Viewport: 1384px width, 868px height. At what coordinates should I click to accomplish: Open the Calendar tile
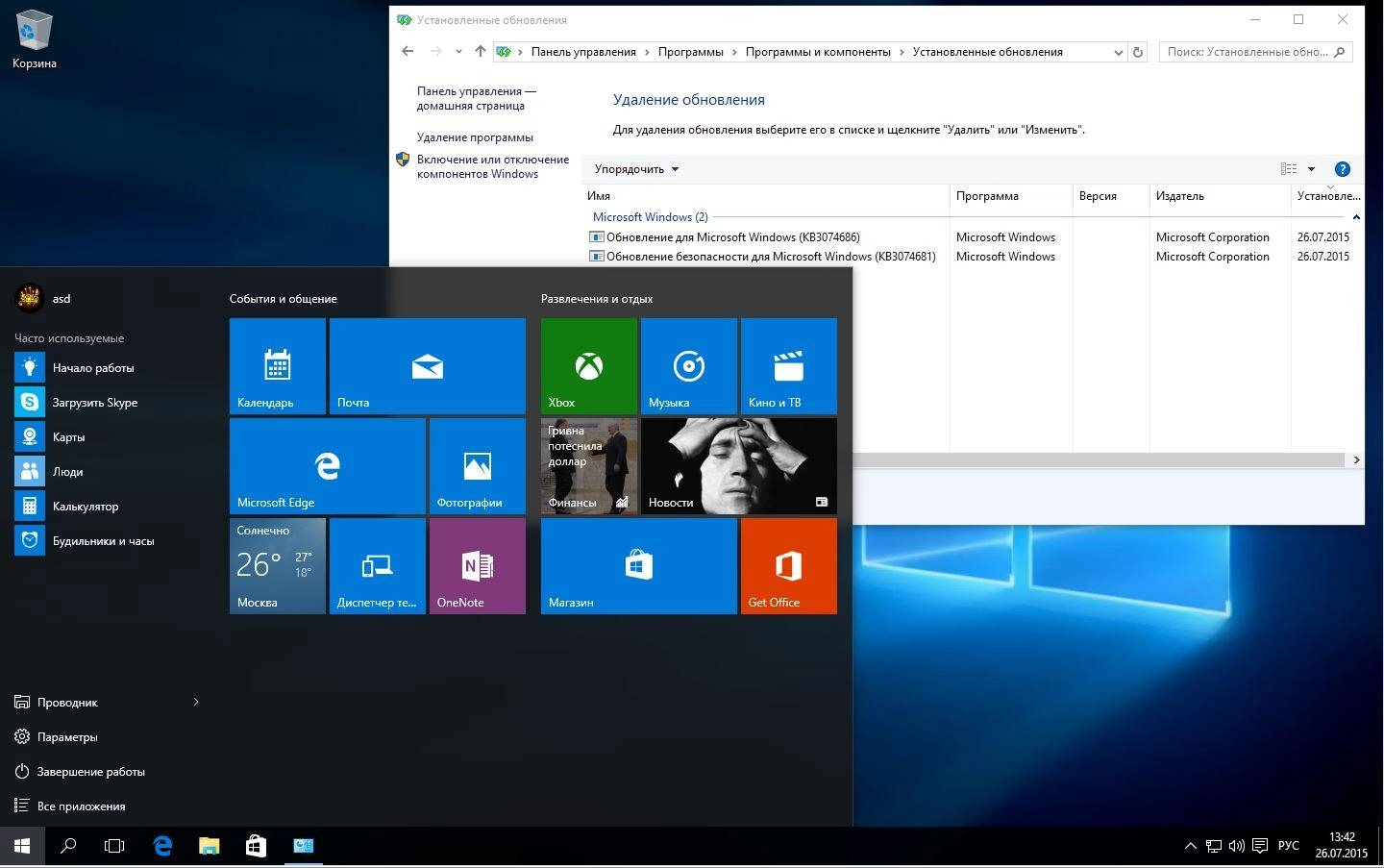278,366
